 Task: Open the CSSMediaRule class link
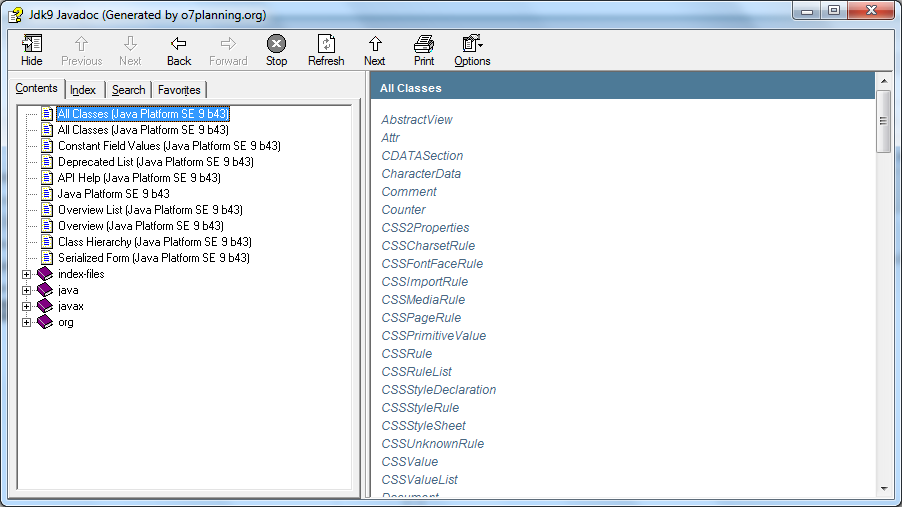point(423,300)
